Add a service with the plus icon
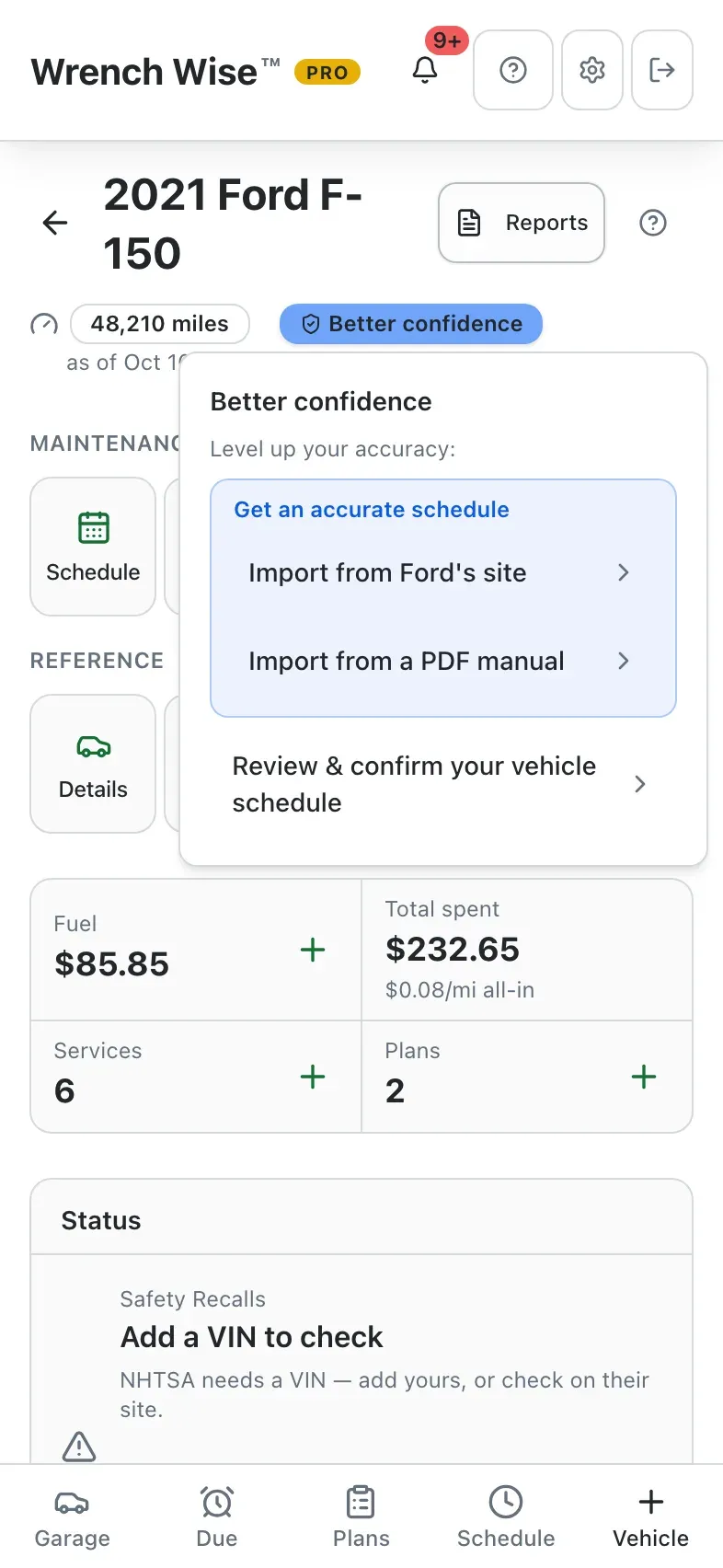Screen dimensions: 723x1568 click(313, 1077)
